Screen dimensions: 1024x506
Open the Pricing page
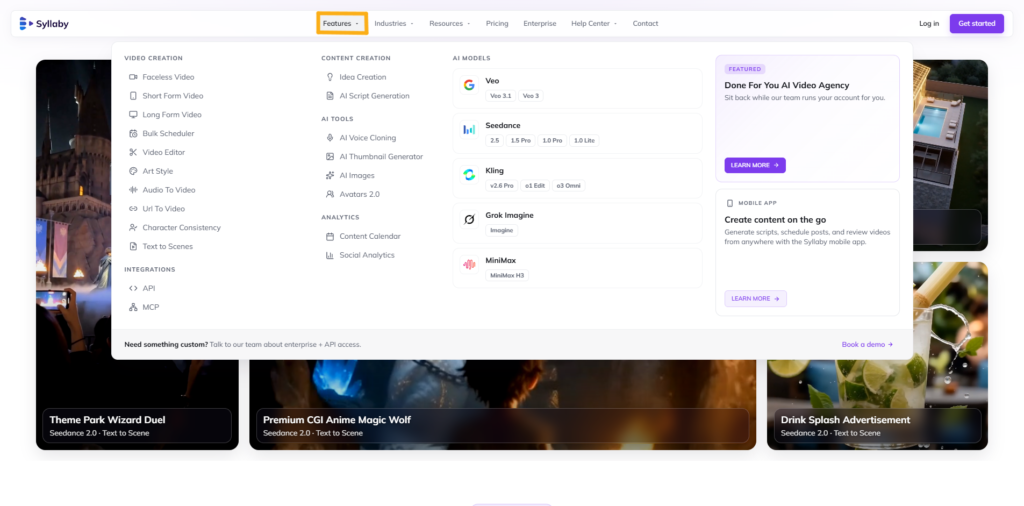coord(497,24)
